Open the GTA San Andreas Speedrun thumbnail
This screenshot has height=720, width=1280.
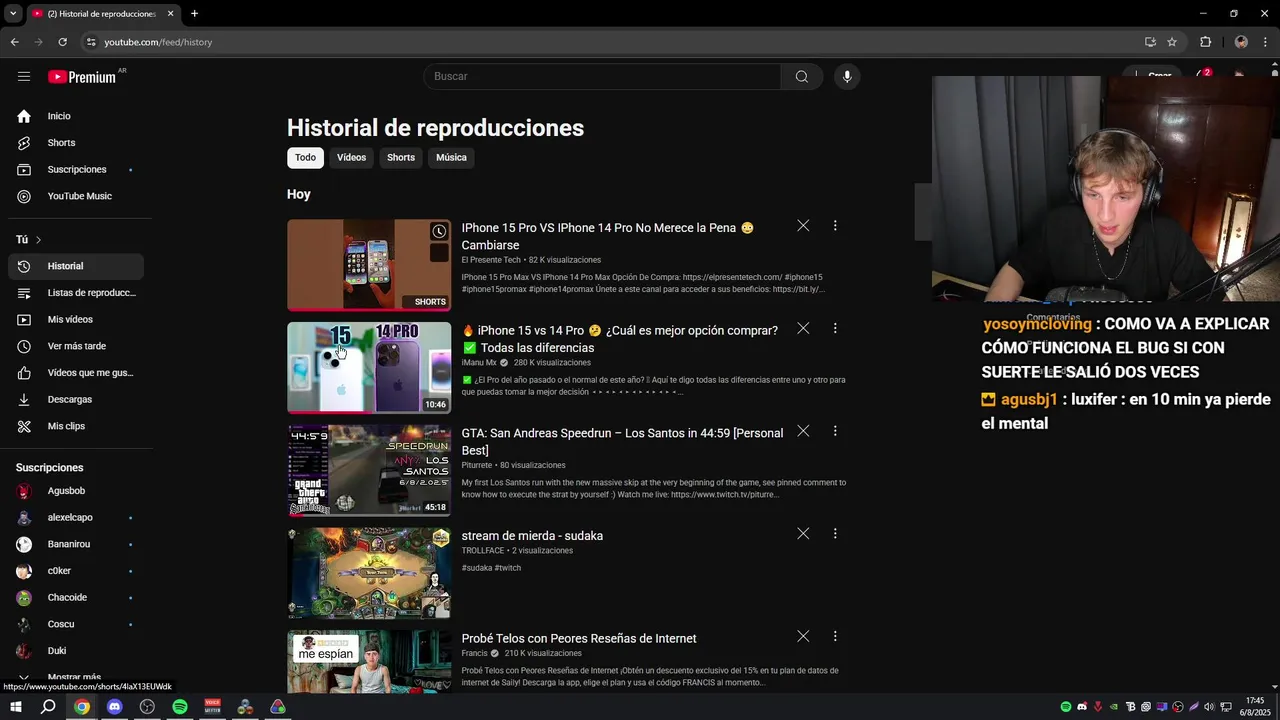[x=369, y=471]
